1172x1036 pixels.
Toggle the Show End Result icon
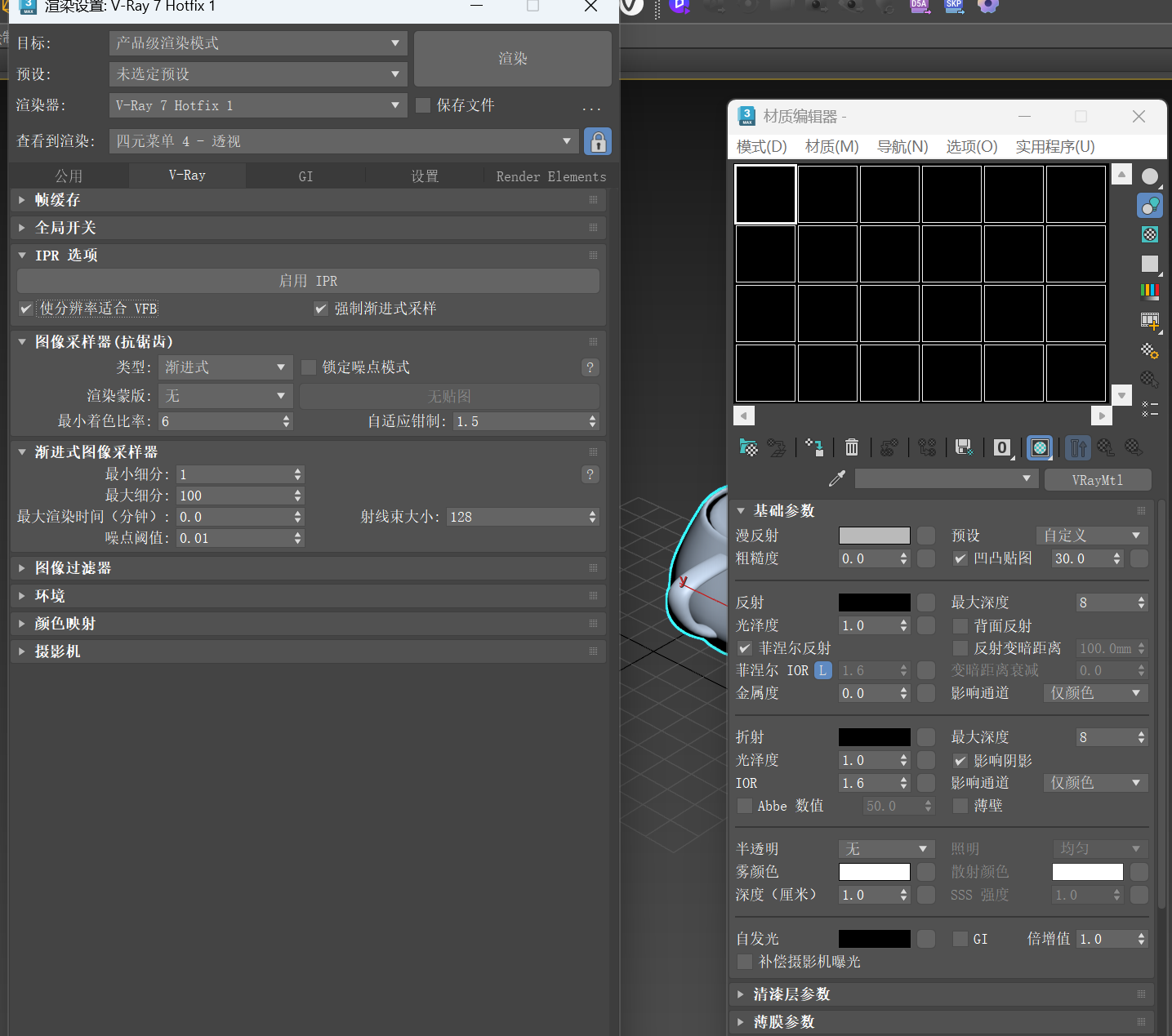1078,447
